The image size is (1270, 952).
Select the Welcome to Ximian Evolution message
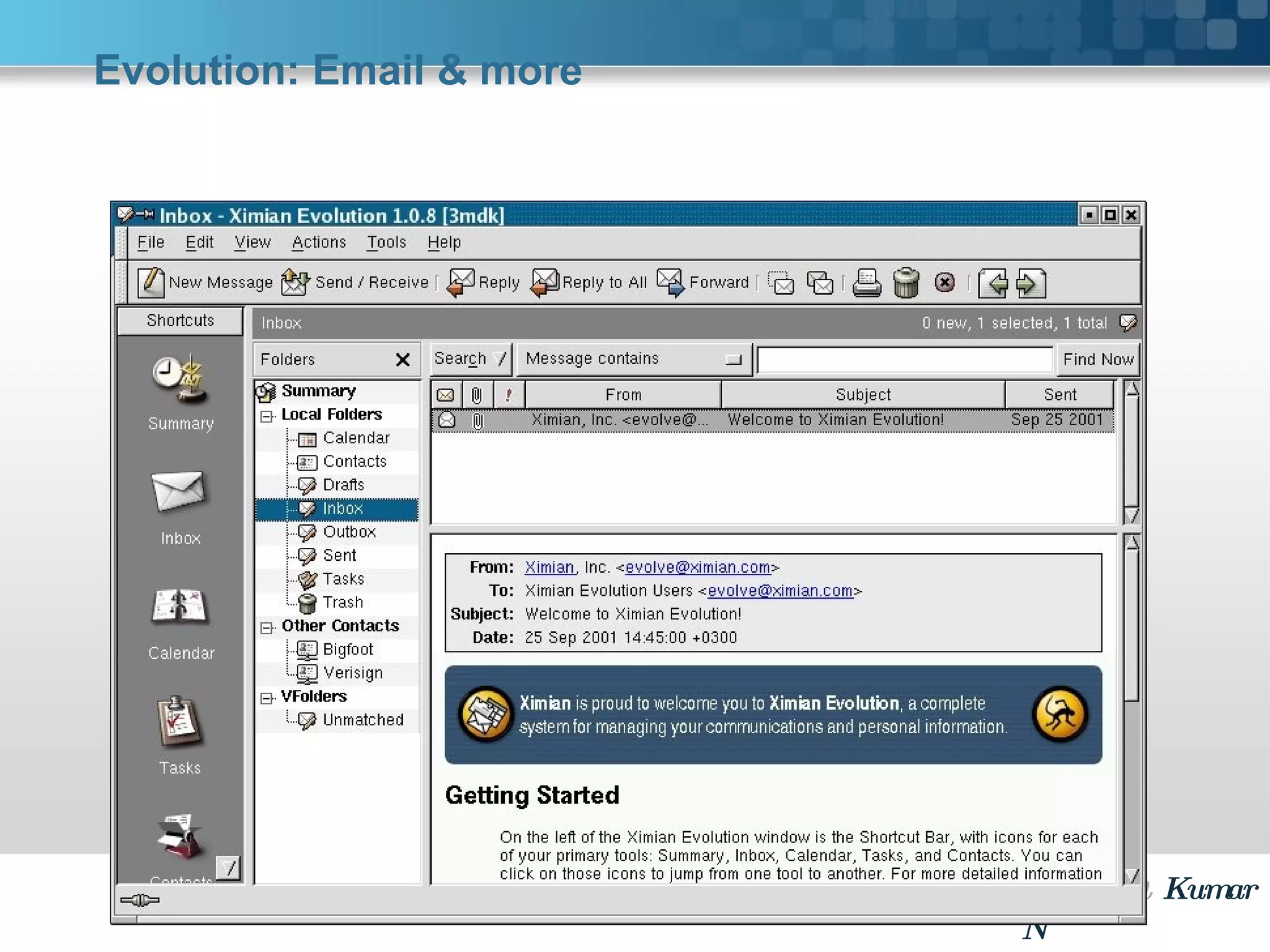773,420
